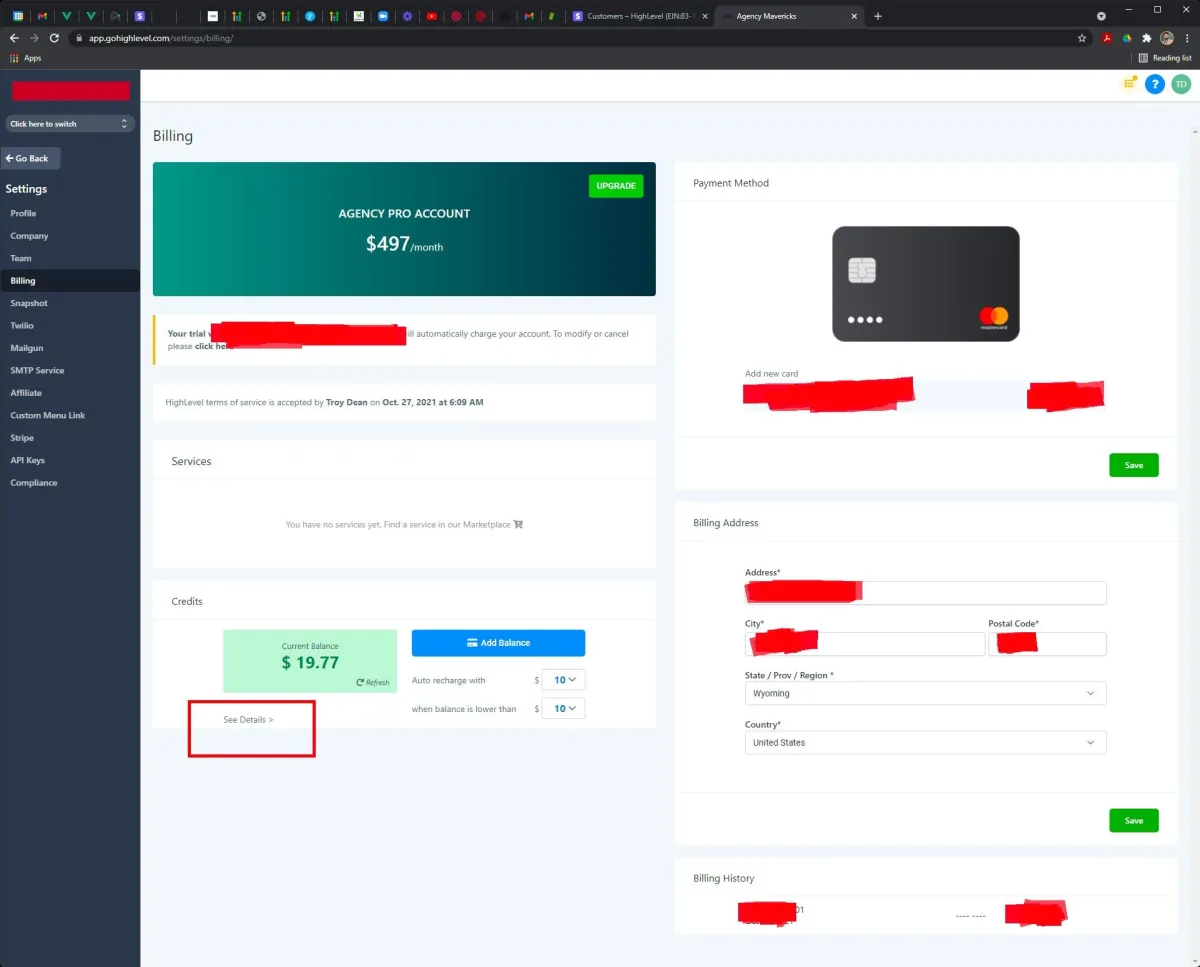This screenshot has height=967, width=1200.
Task: Go back to previous browser page
Action: pos(14,37)
